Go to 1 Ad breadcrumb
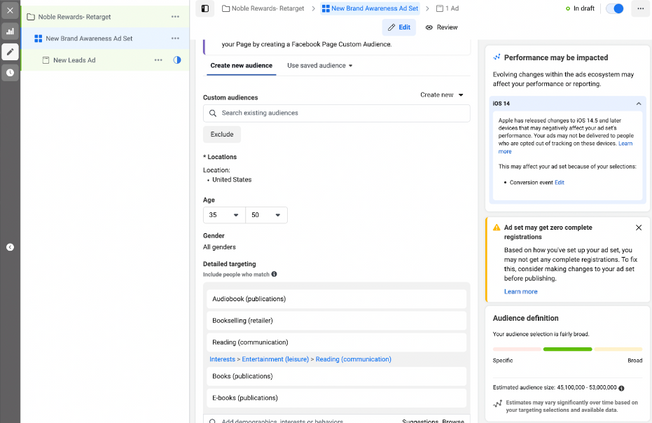The image size is (652, 423). [447, 8]
